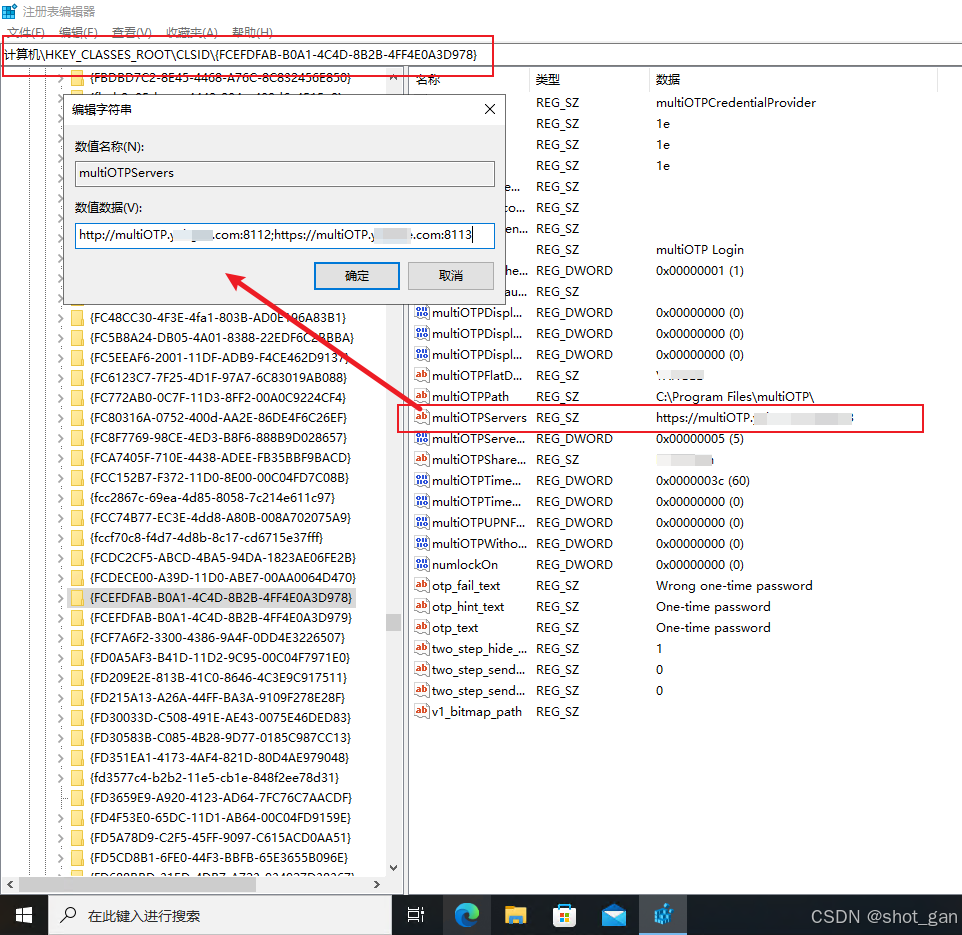Open the 帮助(H) menu
The image size is (962, 935).
[x=252, y=32]
